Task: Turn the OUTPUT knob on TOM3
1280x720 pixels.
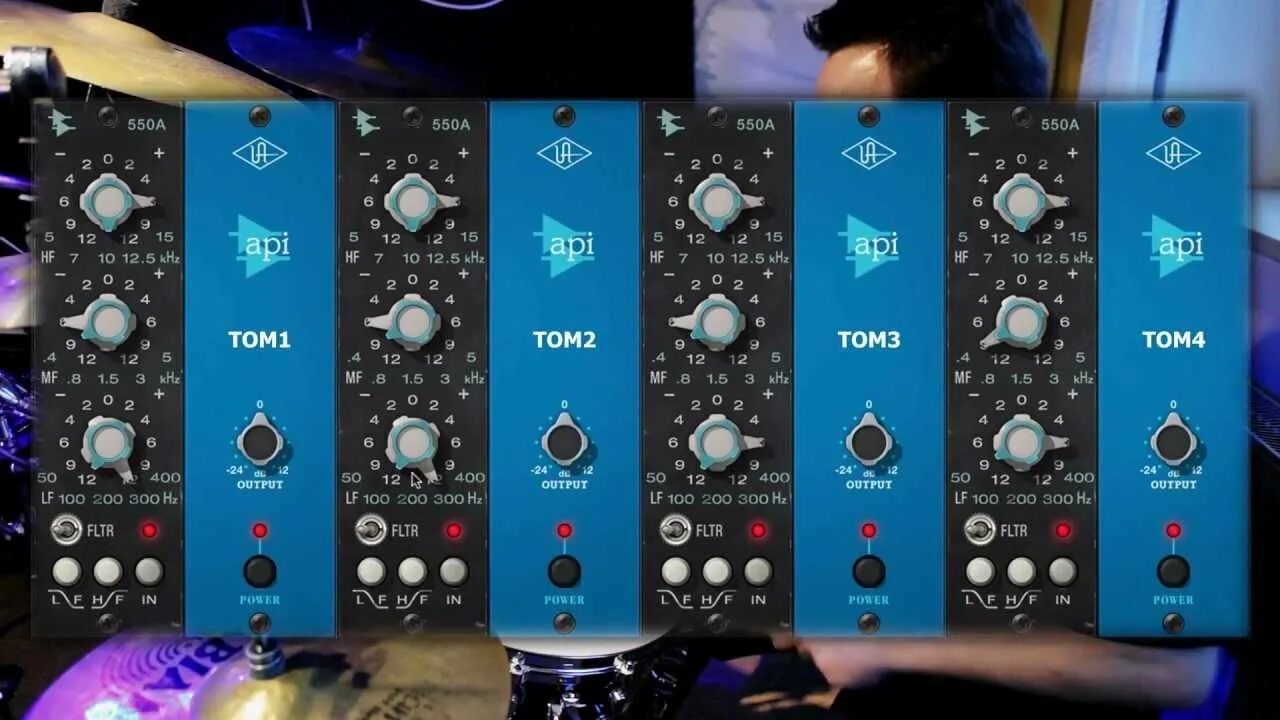Action: pos(869,443)
